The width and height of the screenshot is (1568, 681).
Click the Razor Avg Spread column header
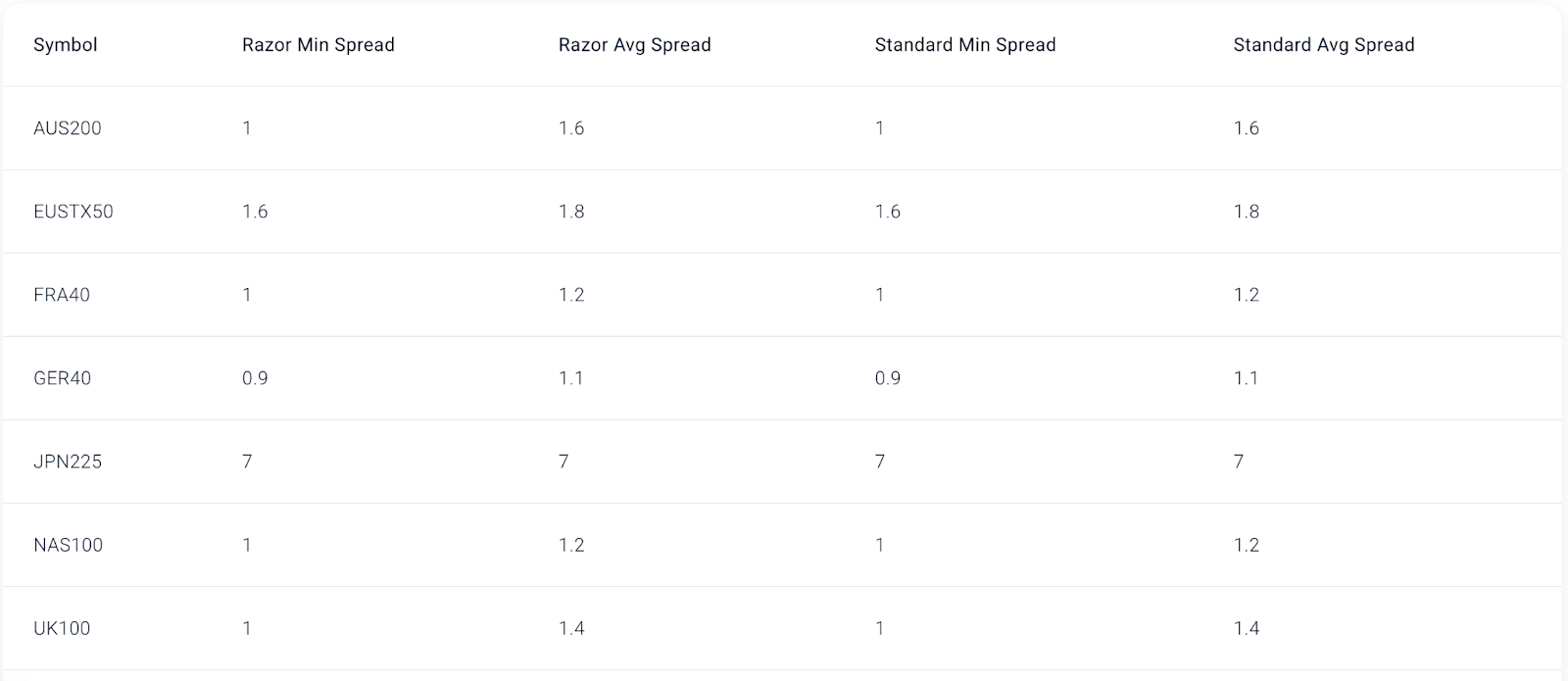635,45
